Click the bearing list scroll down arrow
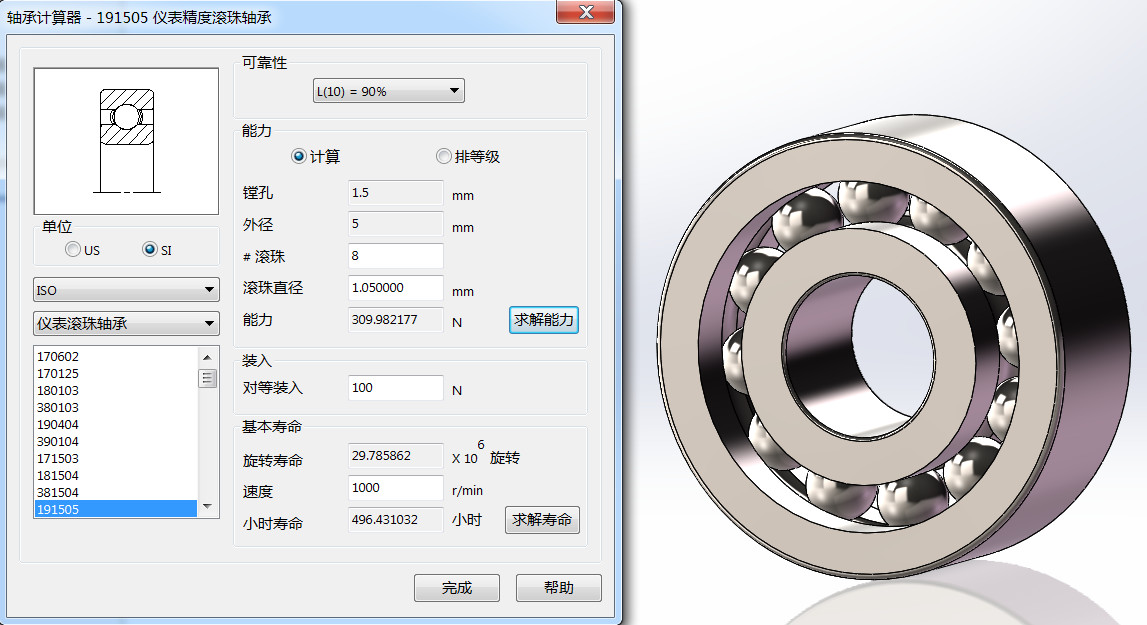 coord(208,506)
